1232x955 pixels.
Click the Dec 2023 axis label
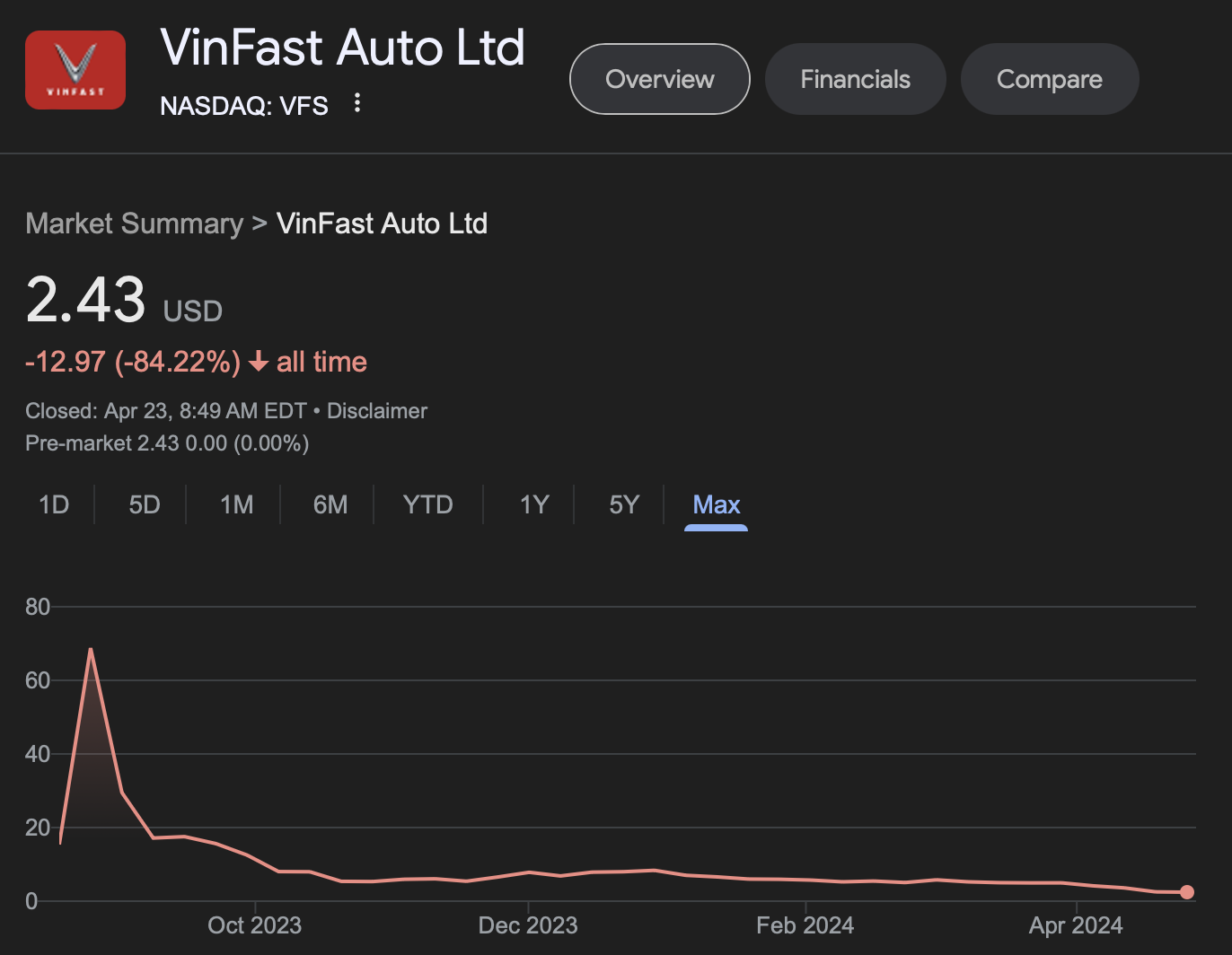click(x=528, y=925)
